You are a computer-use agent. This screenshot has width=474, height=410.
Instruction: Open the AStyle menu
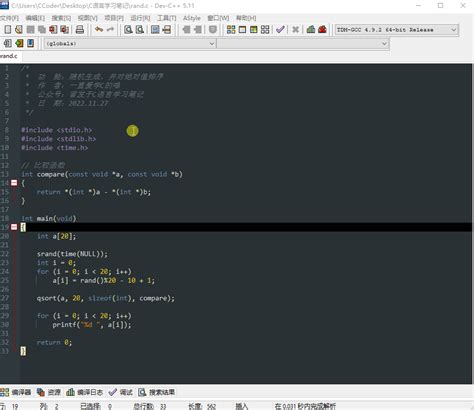(x=192, y=18)
